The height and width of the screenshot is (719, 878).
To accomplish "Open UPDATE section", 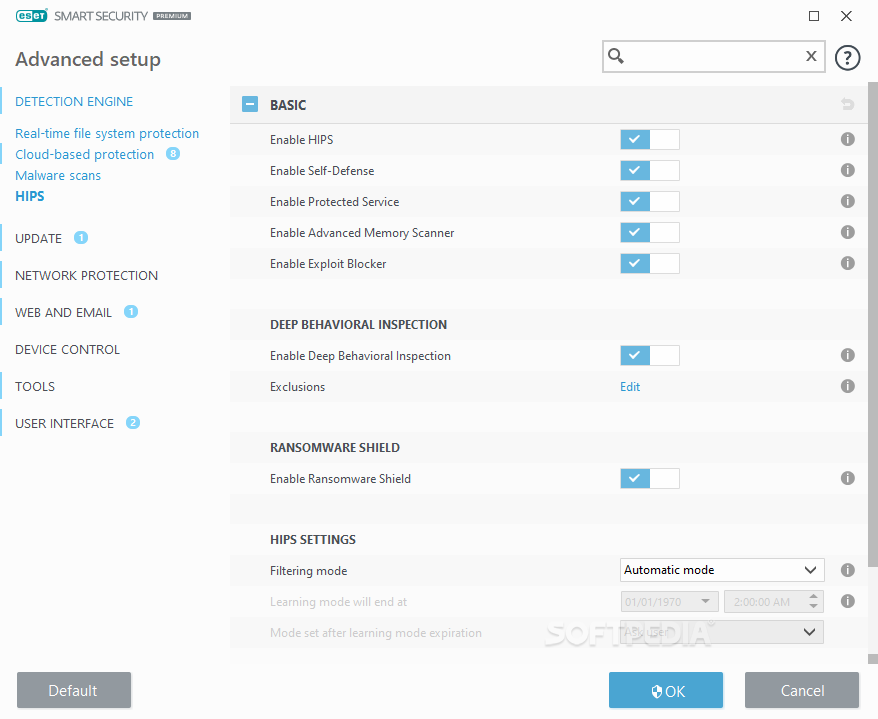I will (38, 239).
